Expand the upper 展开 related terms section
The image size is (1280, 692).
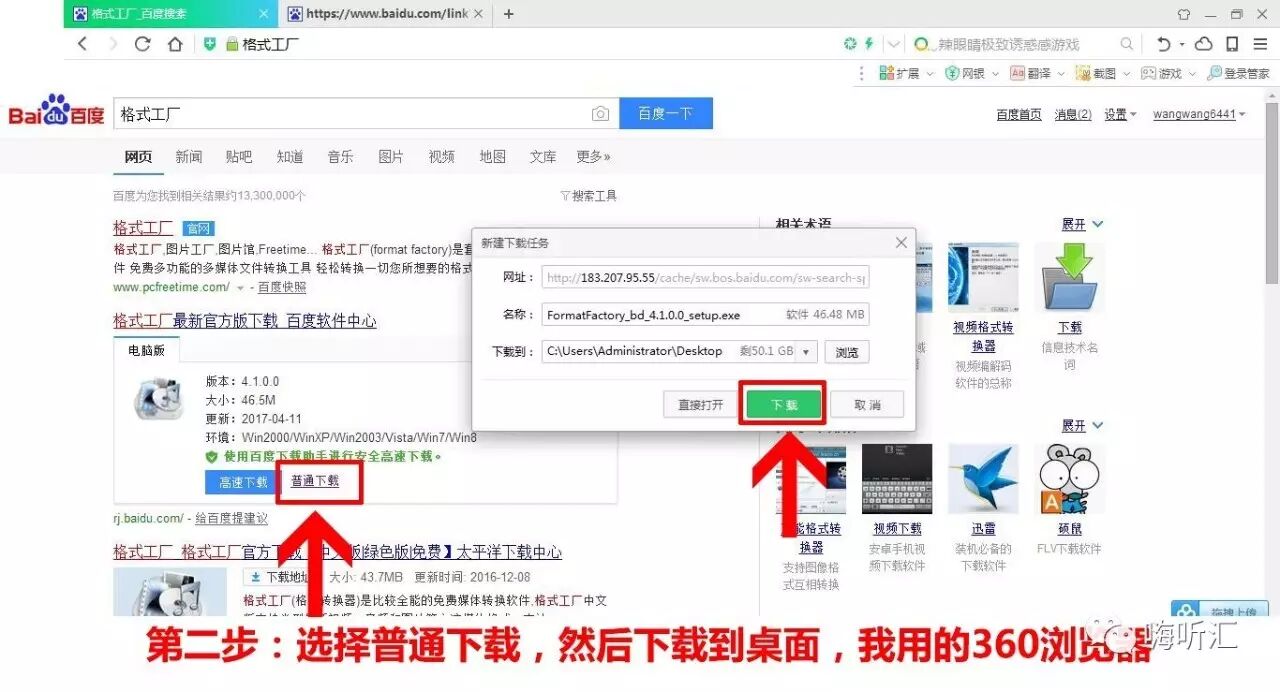click(1083, 224)
